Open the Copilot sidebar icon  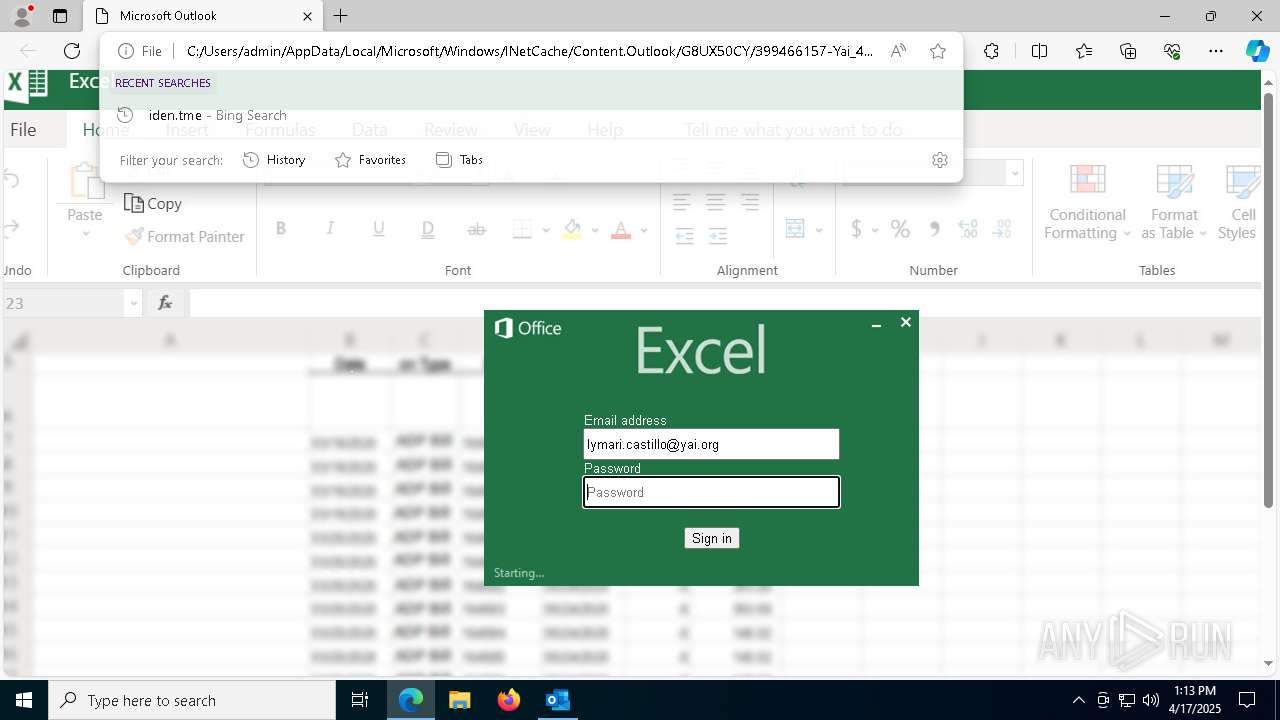click(x=1257, y=51)
